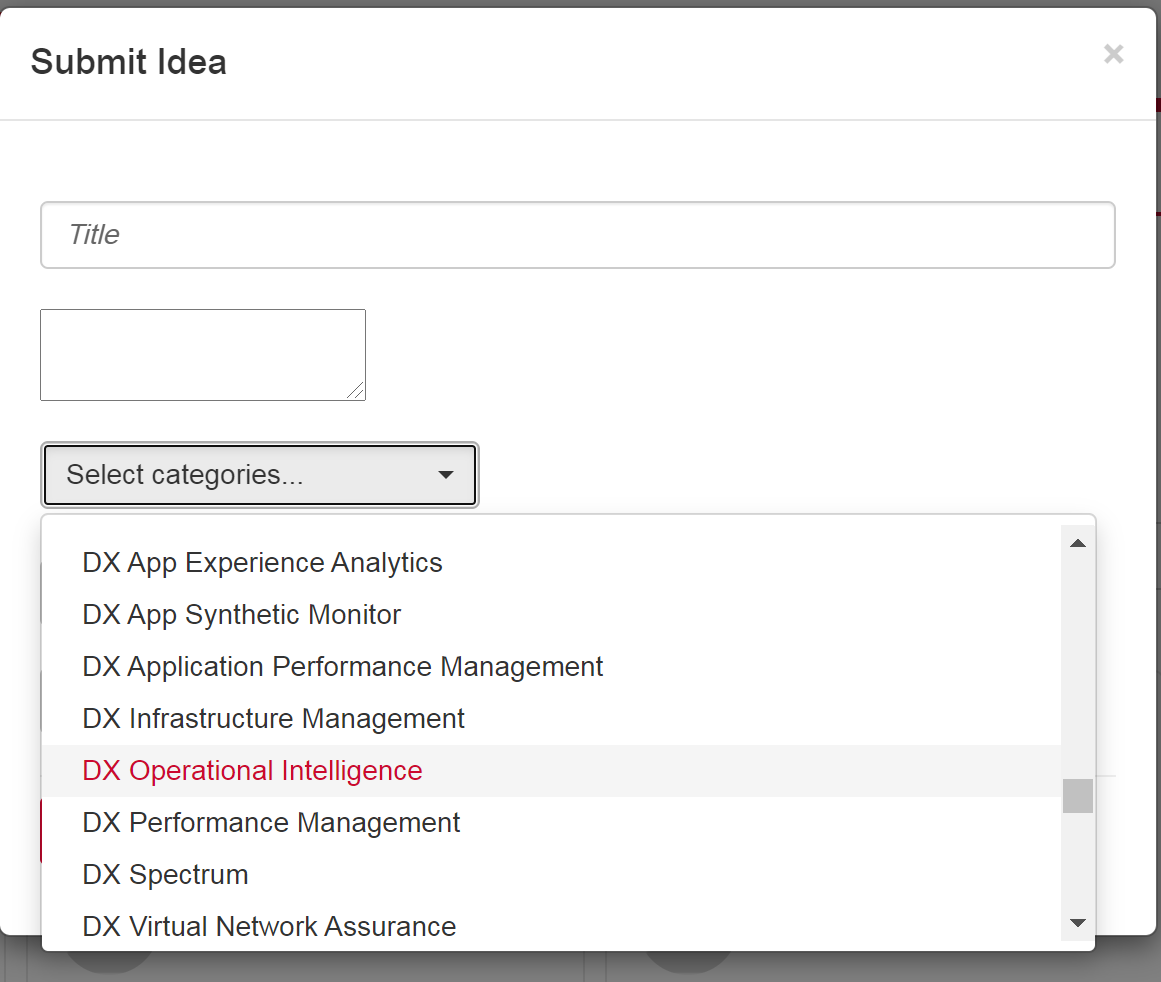Pick DX Application Performance Management
The height and width of the screenshot is (982, 1161).
[x=343, y=667]
